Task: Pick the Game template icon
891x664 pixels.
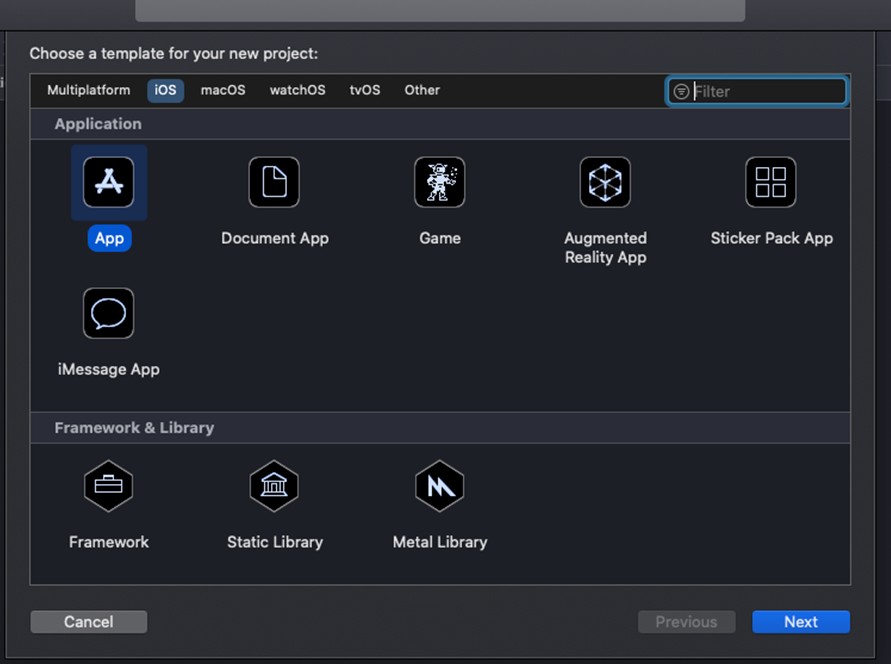Action: click(x=440, y=182)
